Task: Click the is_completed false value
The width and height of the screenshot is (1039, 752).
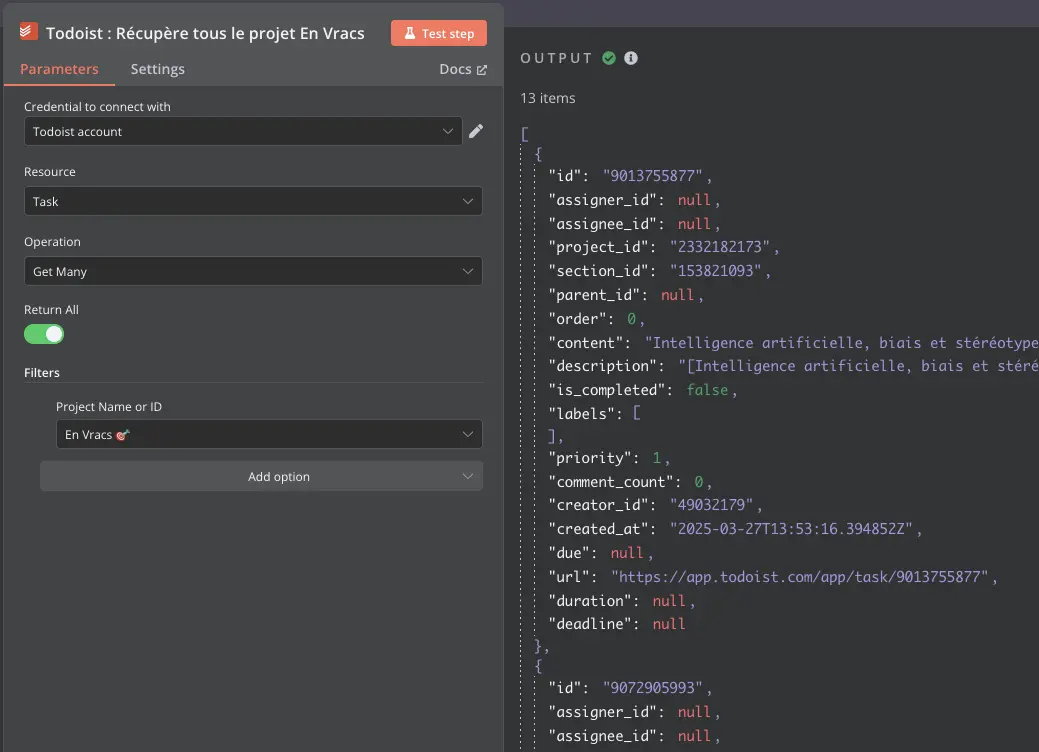Action: (x=707, y=390)
